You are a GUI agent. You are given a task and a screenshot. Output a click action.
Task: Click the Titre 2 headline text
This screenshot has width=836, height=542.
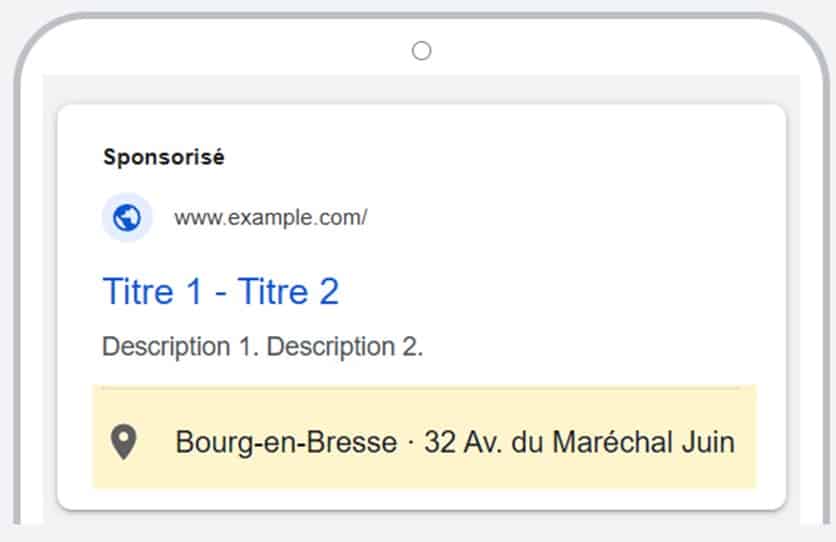[288, 292]
